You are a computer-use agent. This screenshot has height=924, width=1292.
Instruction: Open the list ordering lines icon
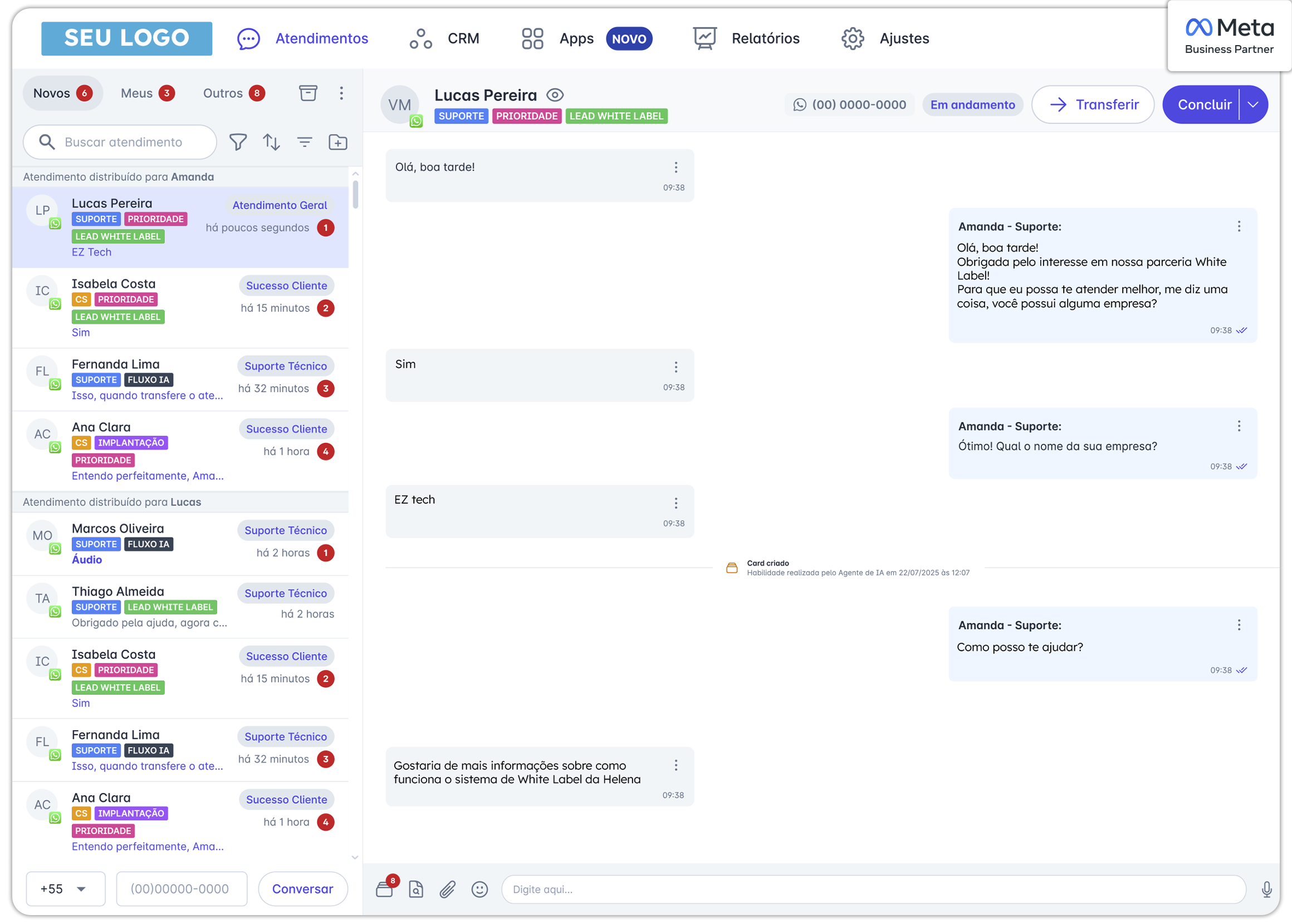coord(305,142)
